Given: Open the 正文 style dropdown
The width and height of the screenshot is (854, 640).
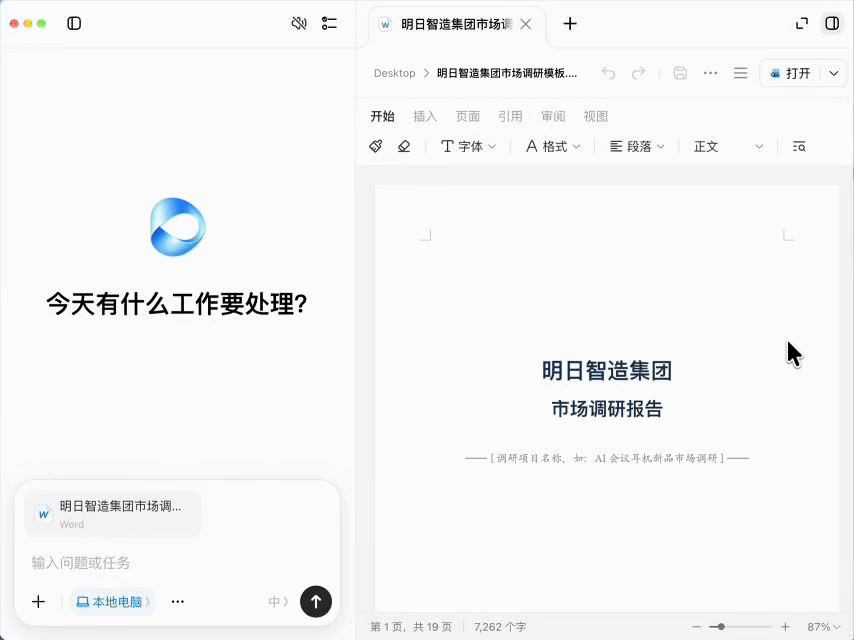Looking at the screenshot, I should point(728,146).
